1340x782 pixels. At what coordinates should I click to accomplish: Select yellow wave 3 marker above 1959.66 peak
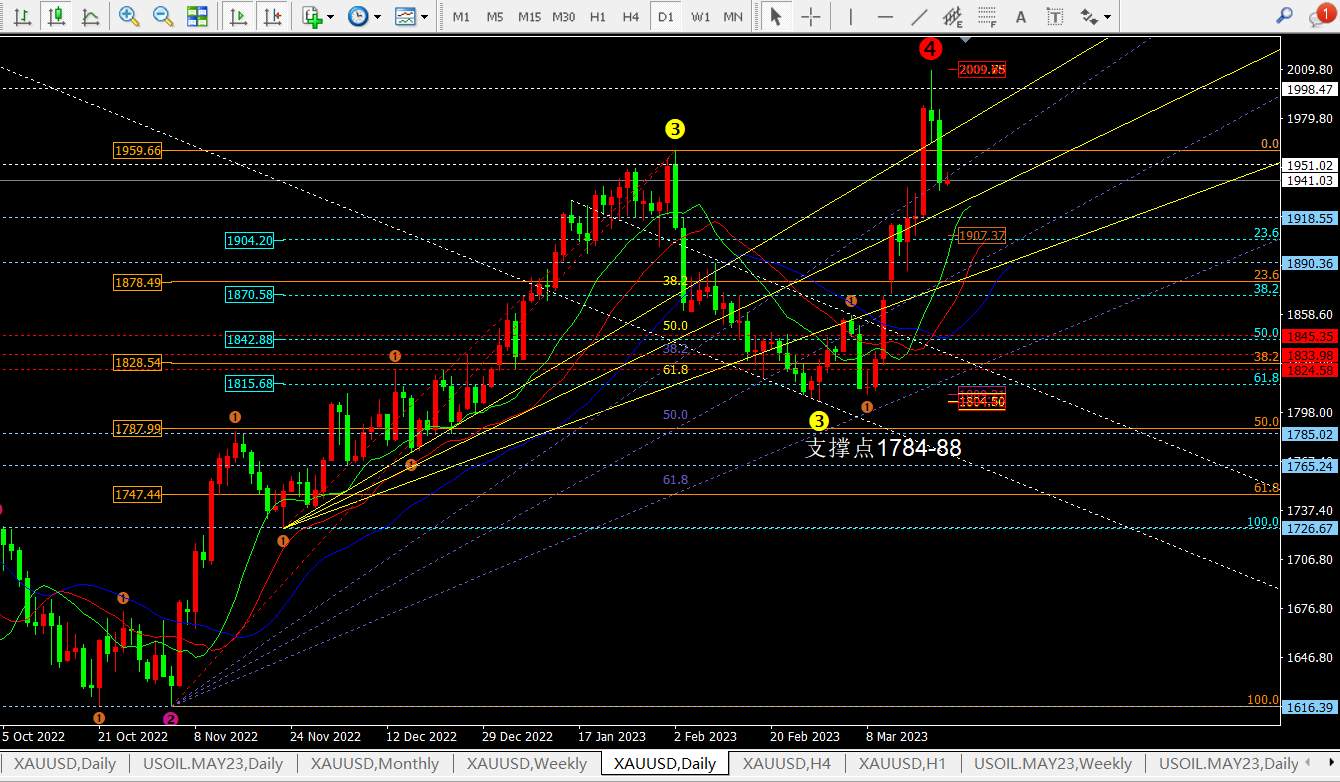coord(676,129)
